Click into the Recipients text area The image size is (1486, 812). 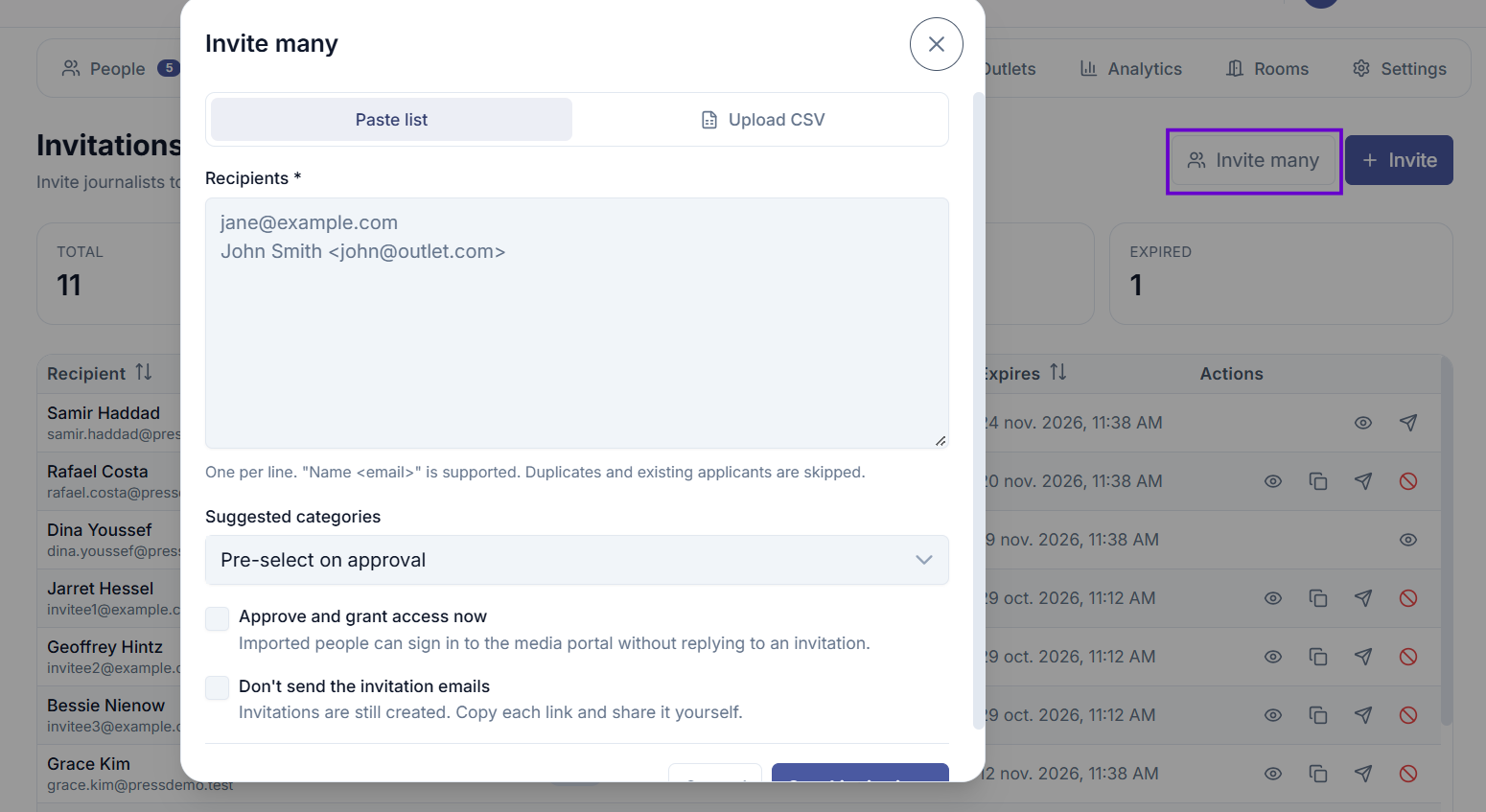pyautogui.click(x=577, y=323)
